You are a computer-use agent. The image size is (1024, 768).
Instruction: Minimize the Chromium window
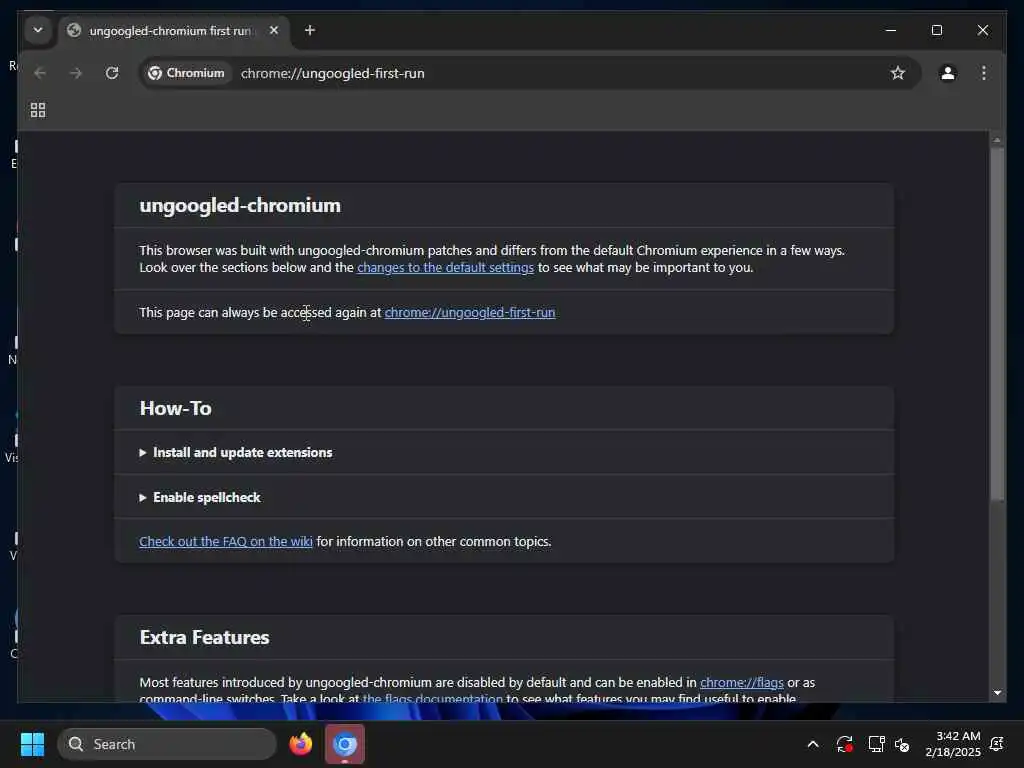pyautogui.click(x=891, y=30)
